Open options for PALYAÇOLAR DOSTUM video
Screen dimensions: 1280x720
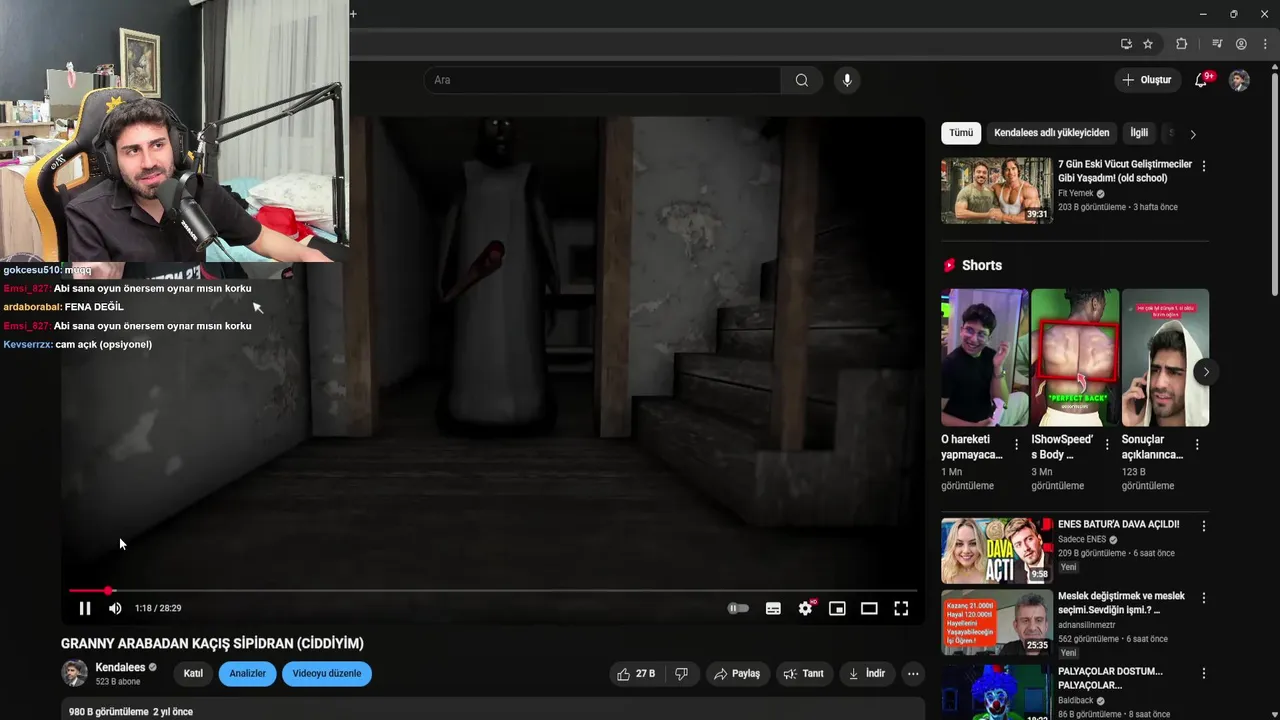[x=1203, y=673]
